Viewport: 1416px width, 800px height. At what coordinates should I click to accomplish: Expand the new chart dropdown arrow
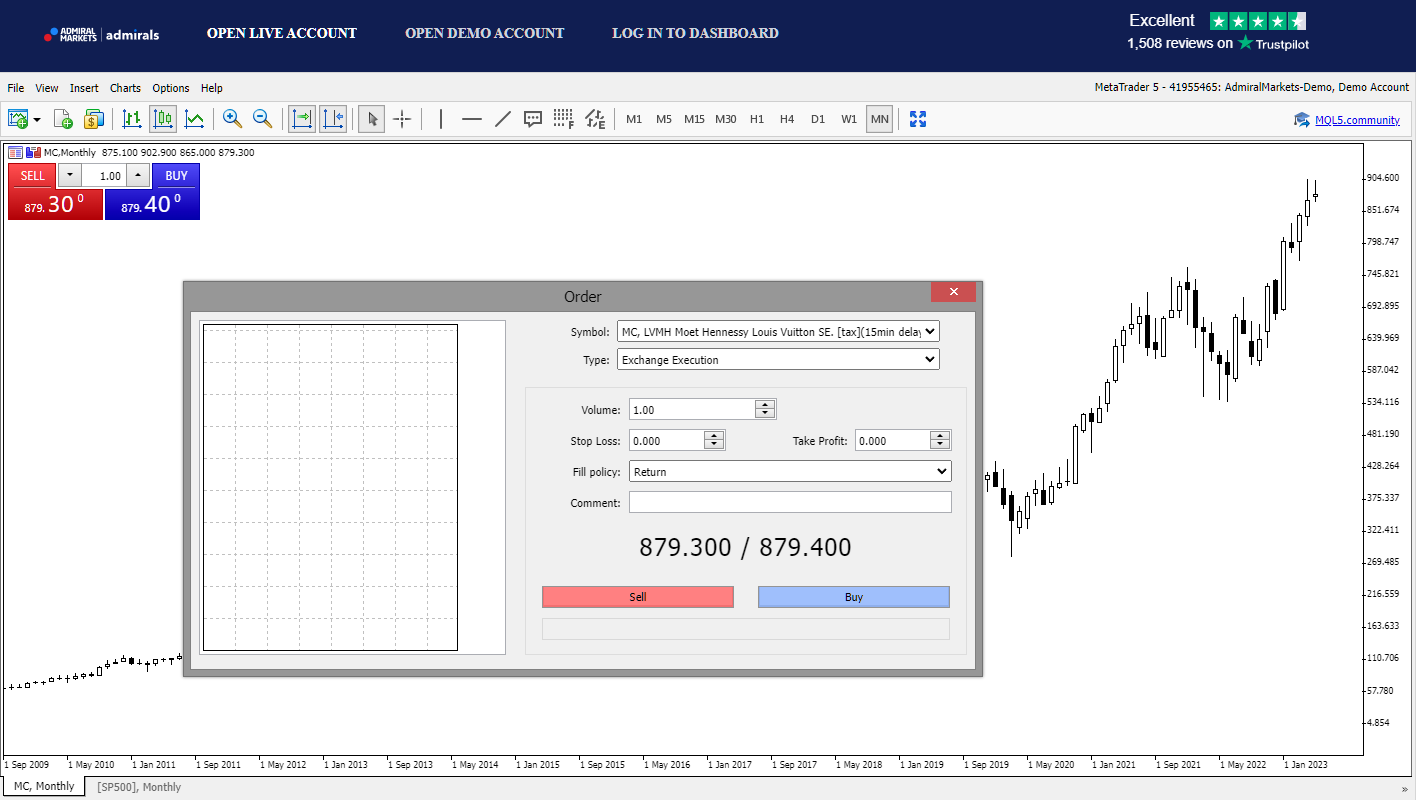click(37, 119)
